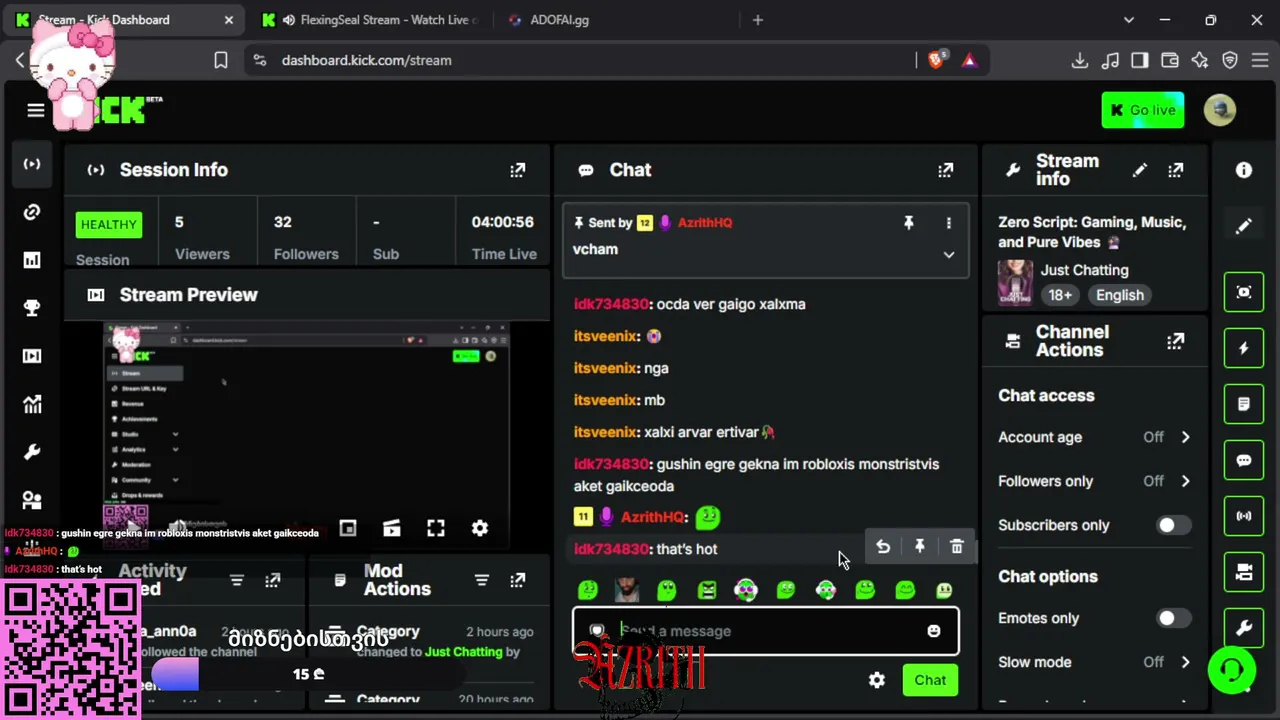Filter the Activity Feed list
The width and height of the screenshot is (1280, 720).
[x=236, y=580]
